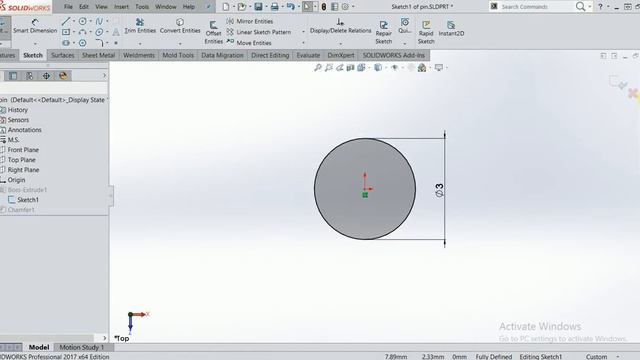Open Display/Delete Relations
This screenshot has width=640, height=360.
click(x=340, y=26)
